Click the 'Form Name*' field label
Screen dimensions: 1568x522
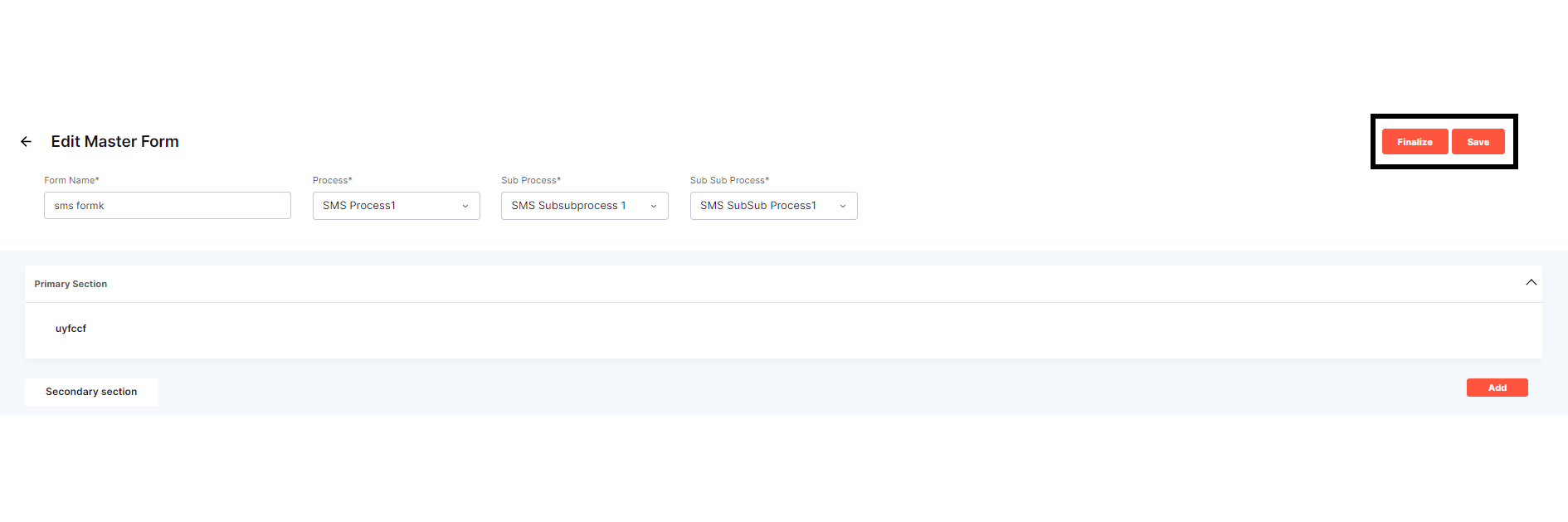click(x=71, y=180)
